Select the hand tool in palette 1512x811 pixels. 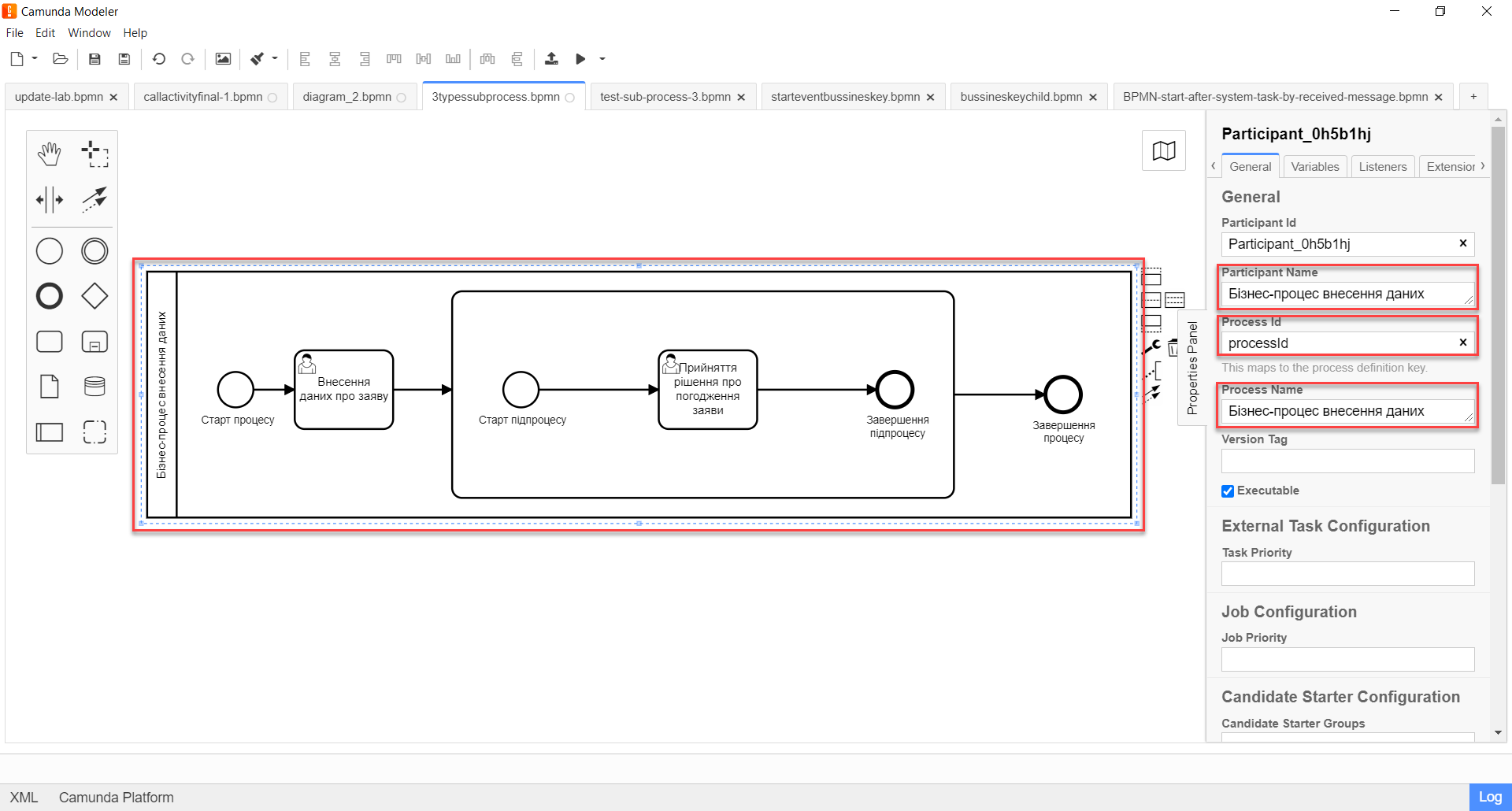tap(50, 154)
